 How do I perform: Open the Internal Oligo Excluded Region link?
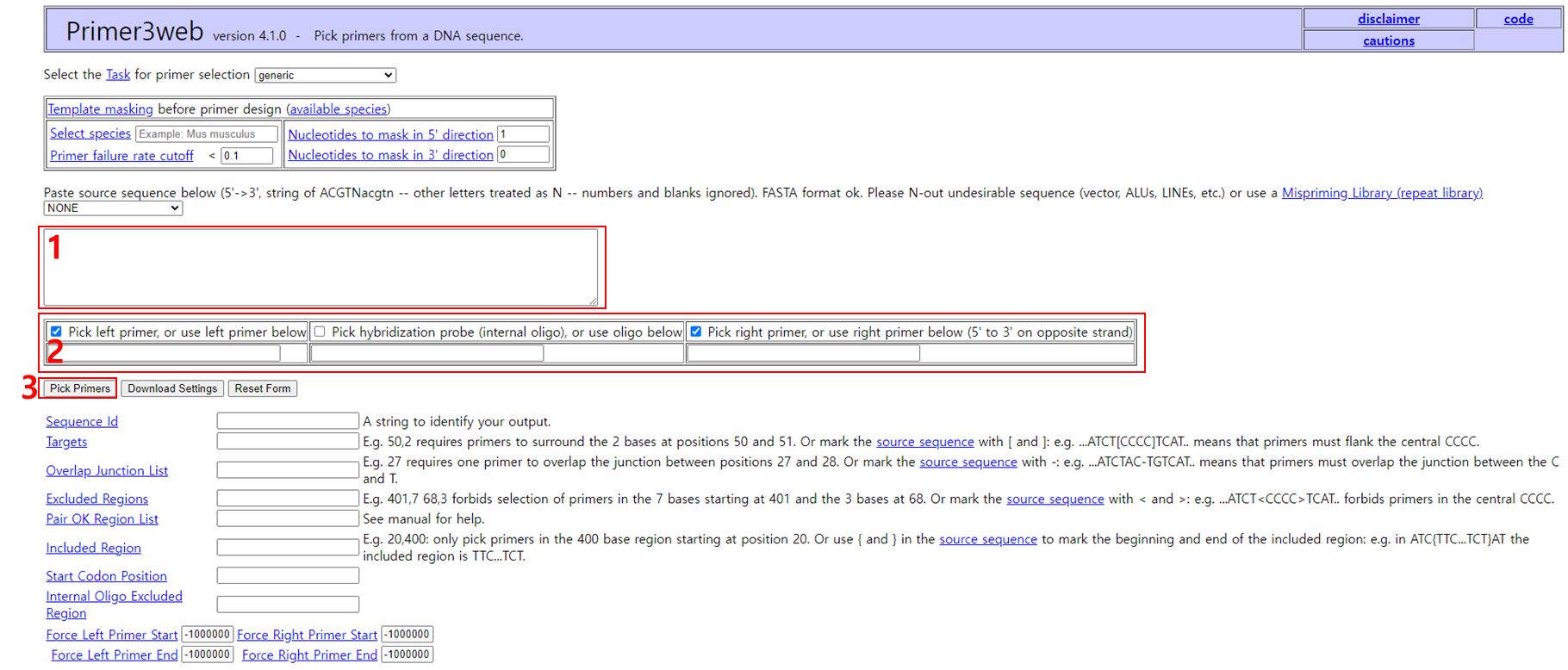pyautogui.click(x=114, y=605)
